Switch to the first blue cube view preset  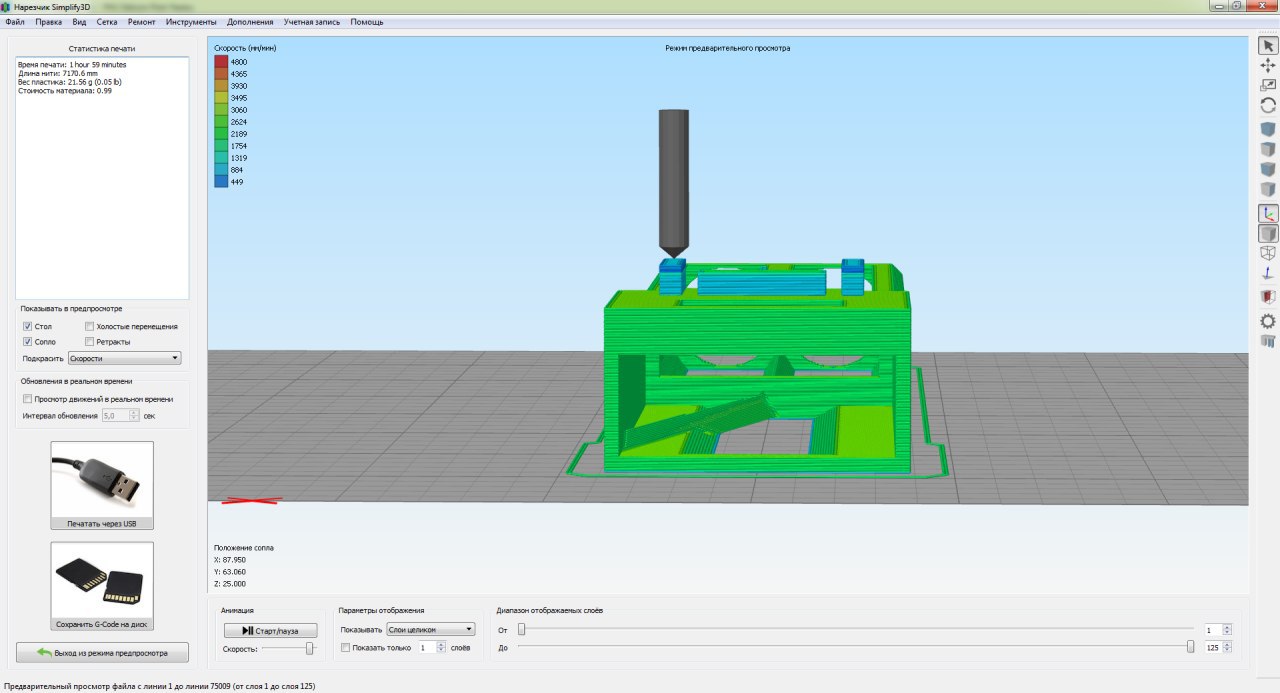tap(1267, 129)
